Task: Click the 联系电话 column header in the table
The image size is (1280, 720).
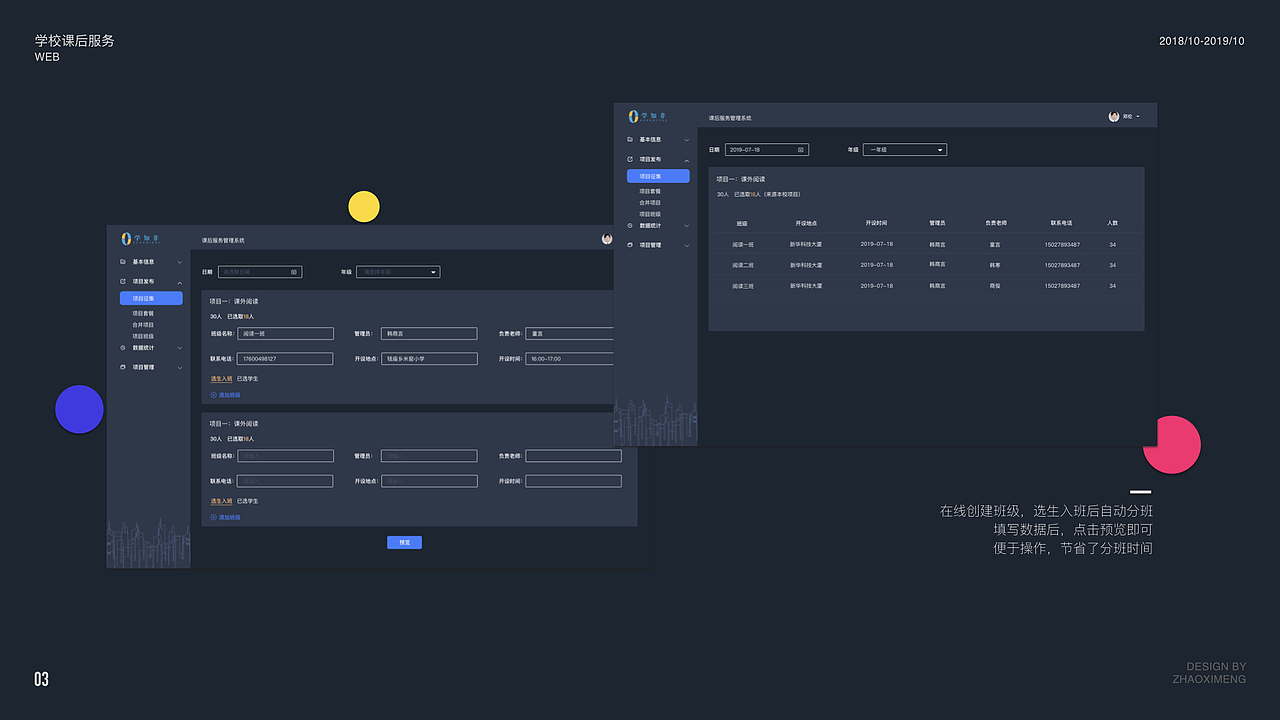Action: point(1061,223)
